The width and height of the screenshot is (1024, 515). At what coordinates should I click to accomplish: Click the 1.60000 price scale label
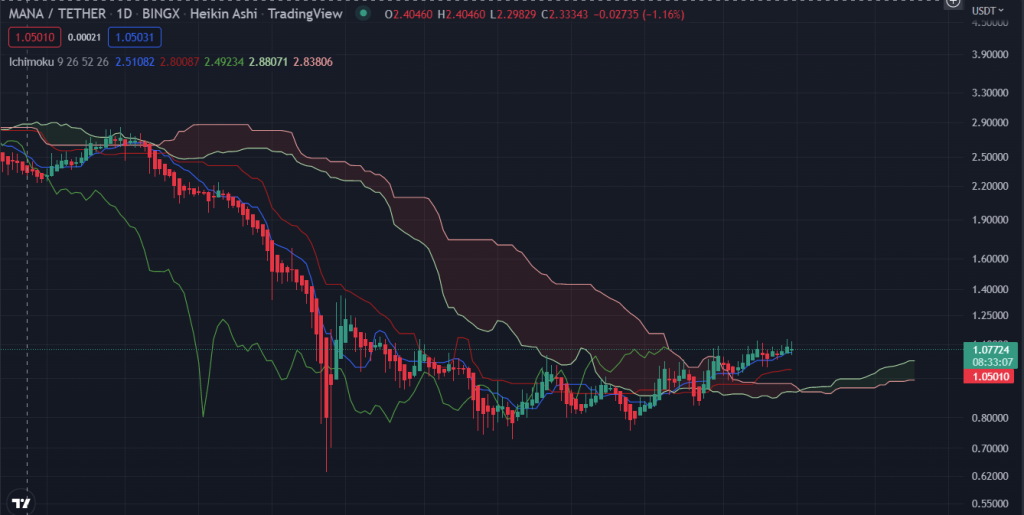(x=990, y=258)
